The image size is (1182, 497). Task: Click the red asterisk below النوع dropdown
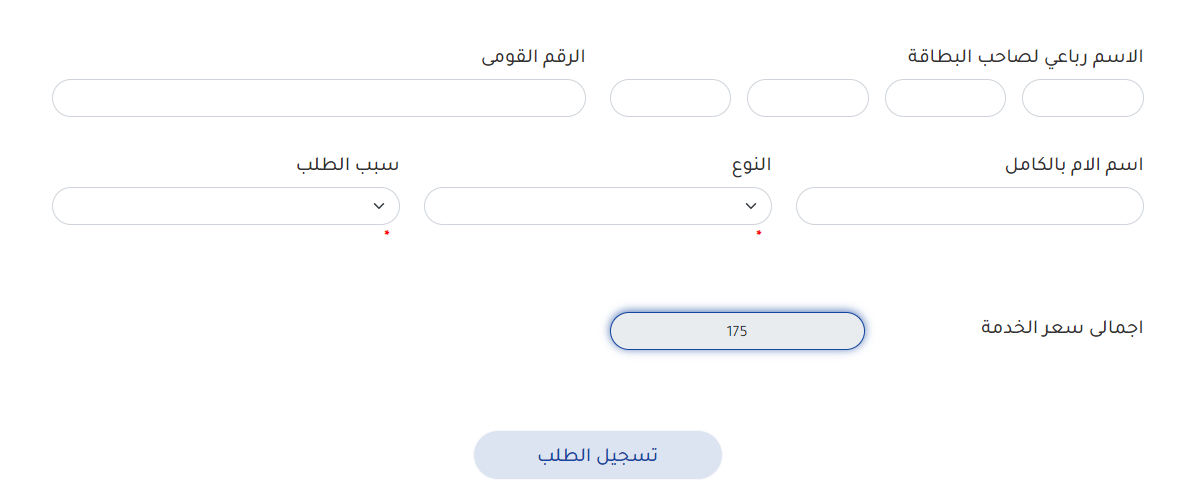pyautogui.click(x=759, y=235)
